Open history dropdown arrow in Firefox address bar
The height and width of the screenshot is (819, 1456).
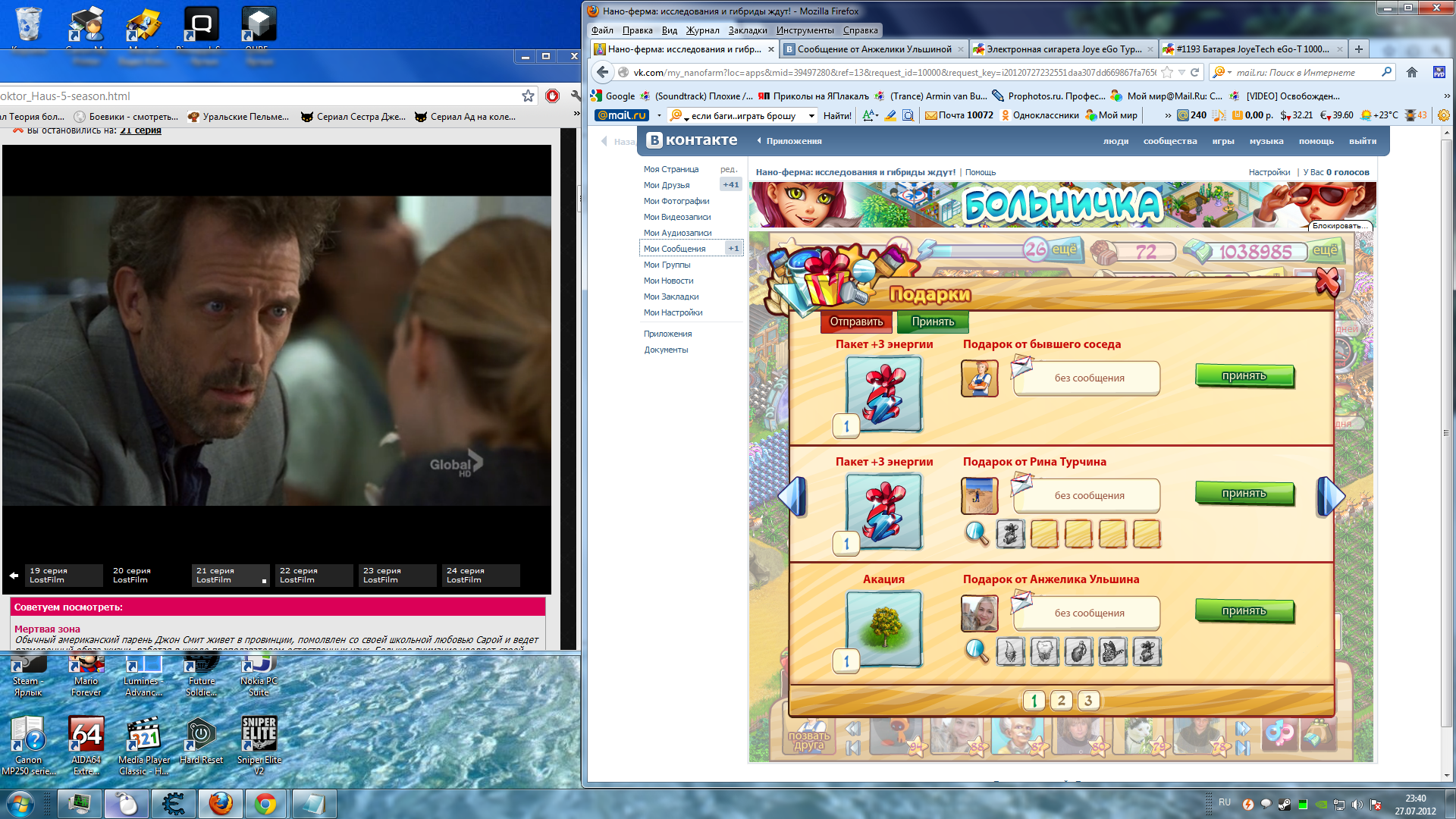pos(1181,72)
